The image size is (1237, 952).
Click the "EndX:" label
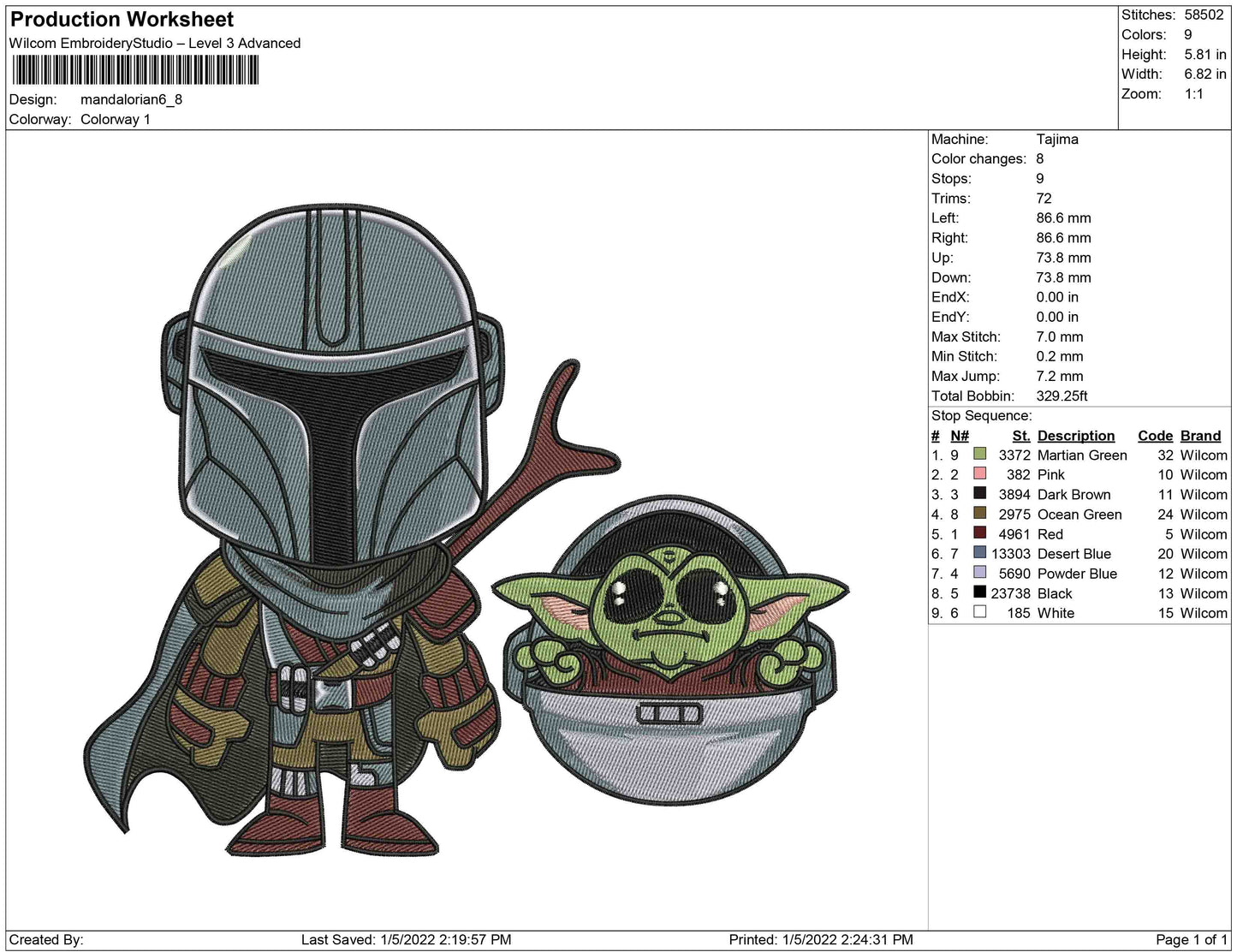(x=950, y=298)
